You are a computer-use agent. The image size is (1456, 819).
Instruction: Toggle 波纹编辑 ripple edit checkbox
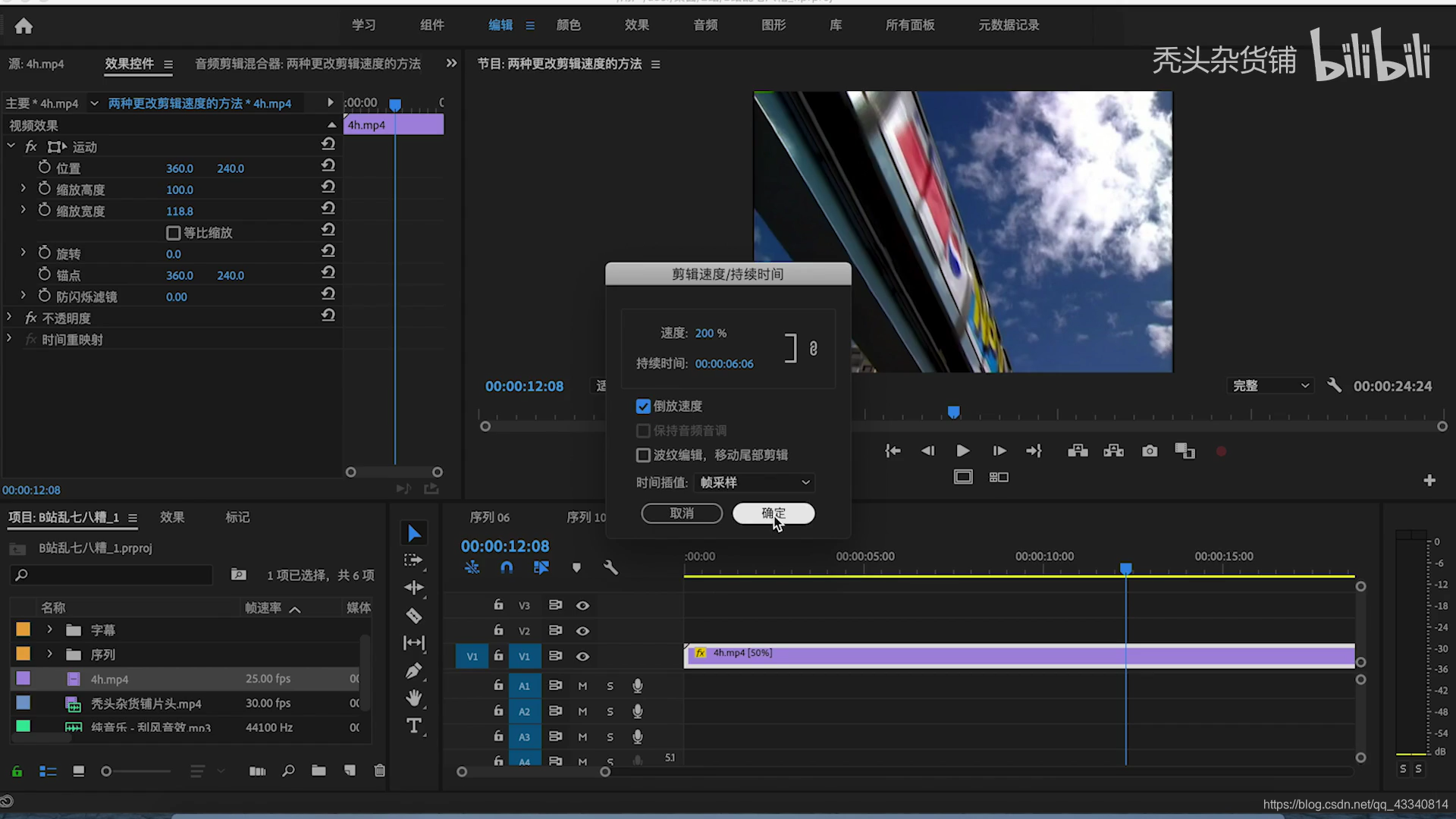click(x=644, y=454)
